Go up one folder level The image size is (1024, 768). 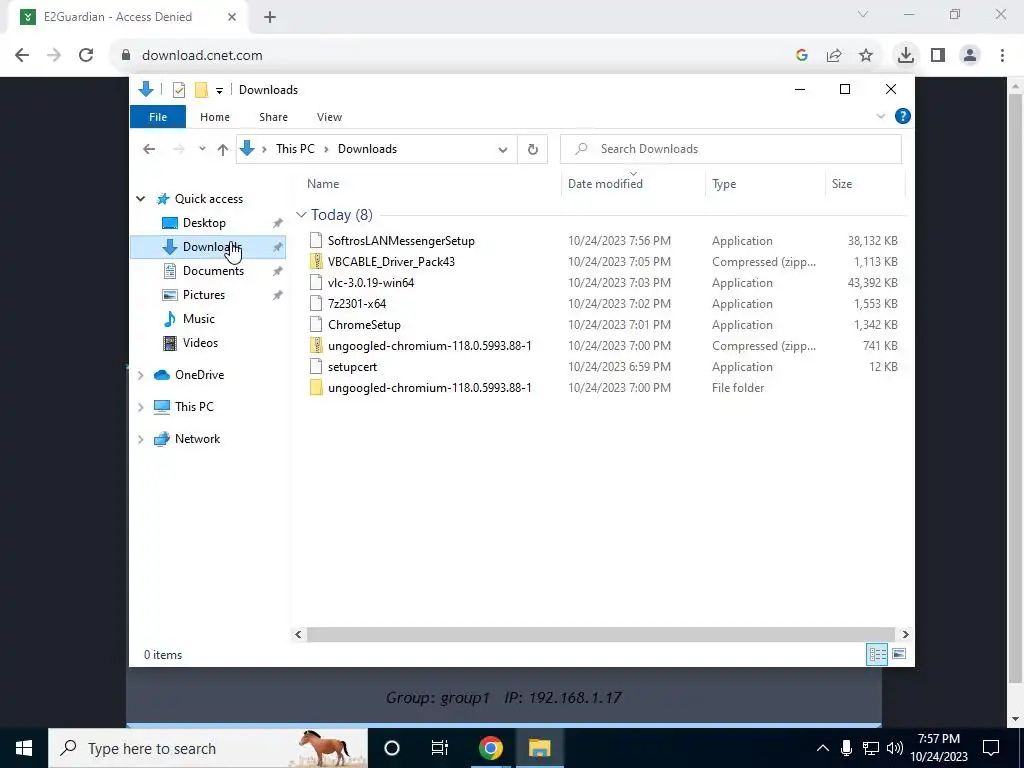(223, 149)
